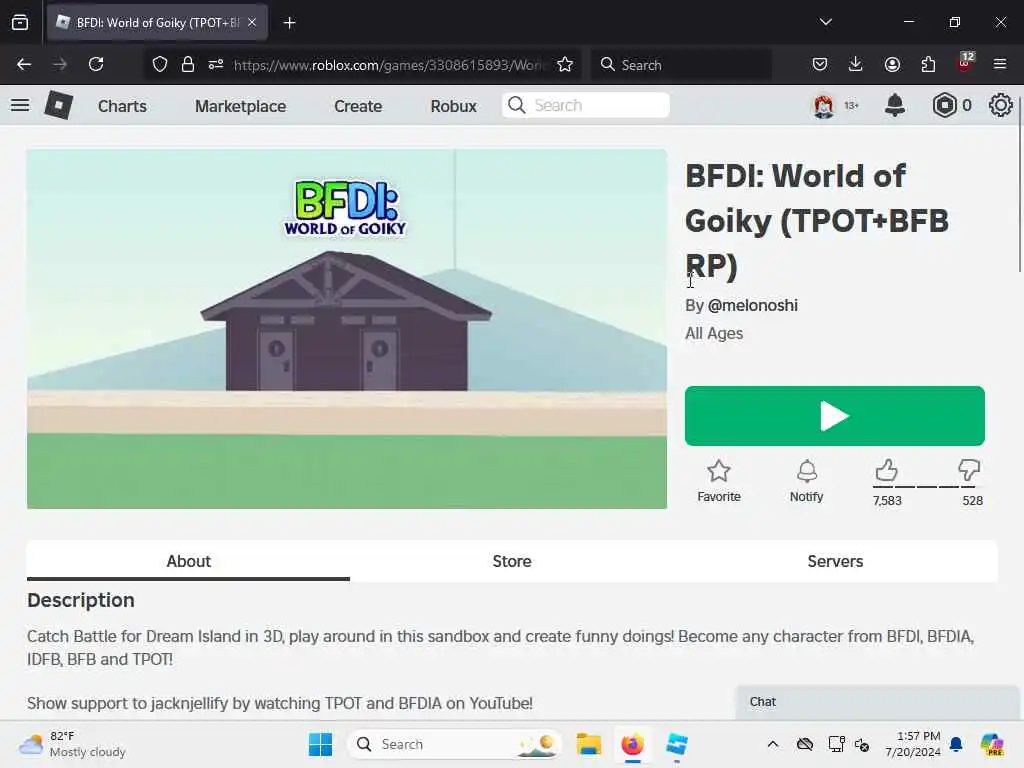Viewport: 1024px width, 768px height.
Task: View site security padlock info
Action: tap(188, 64)
